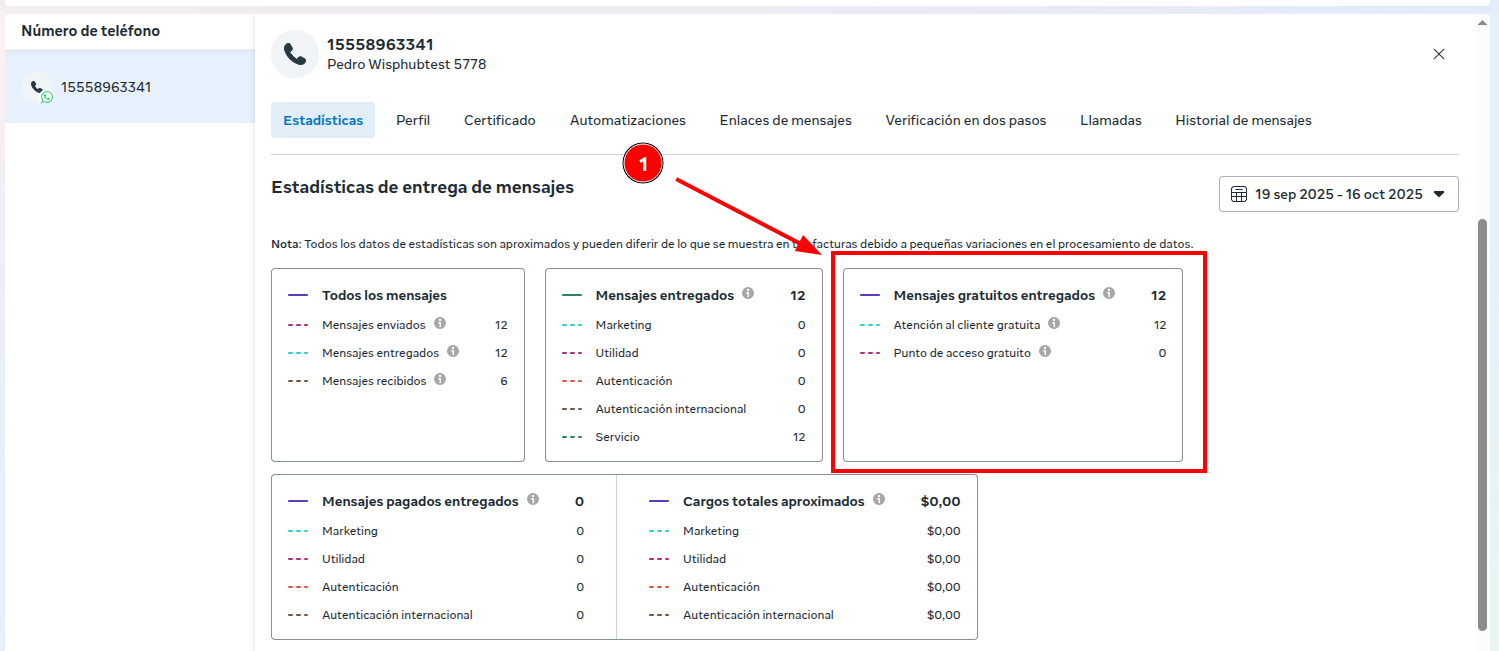The width and height of the screenshot is (1499, 651).
Task: Click info icon next to Cargos totales aproximados
Action: tap(879, 500)
